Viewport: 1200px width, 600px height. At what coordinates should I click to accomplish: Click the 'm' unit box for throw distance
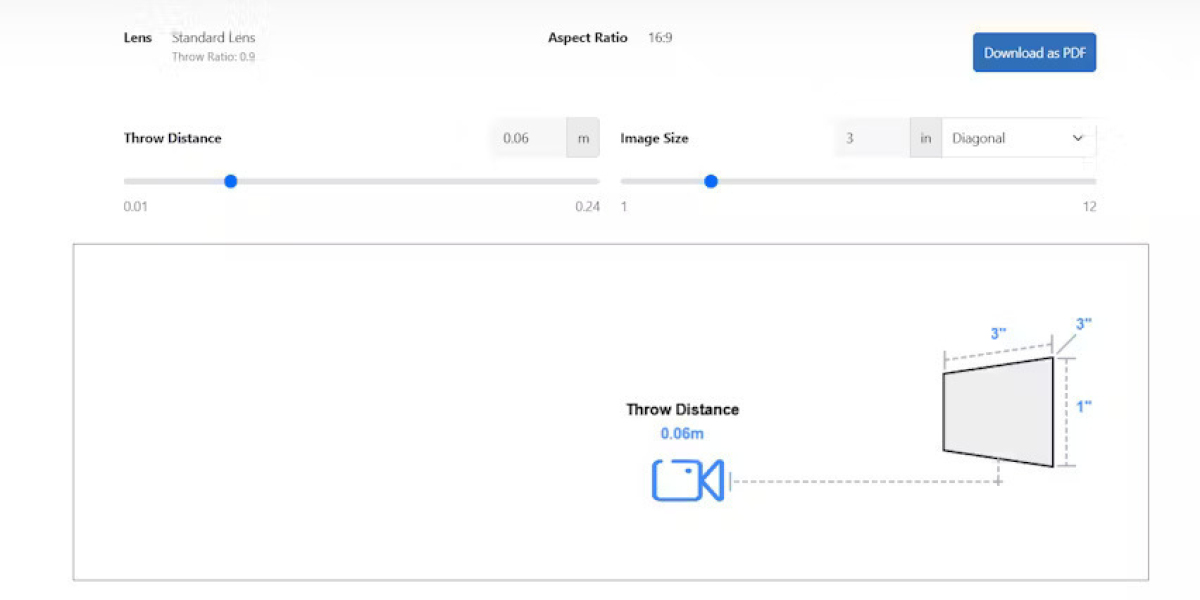583,138
